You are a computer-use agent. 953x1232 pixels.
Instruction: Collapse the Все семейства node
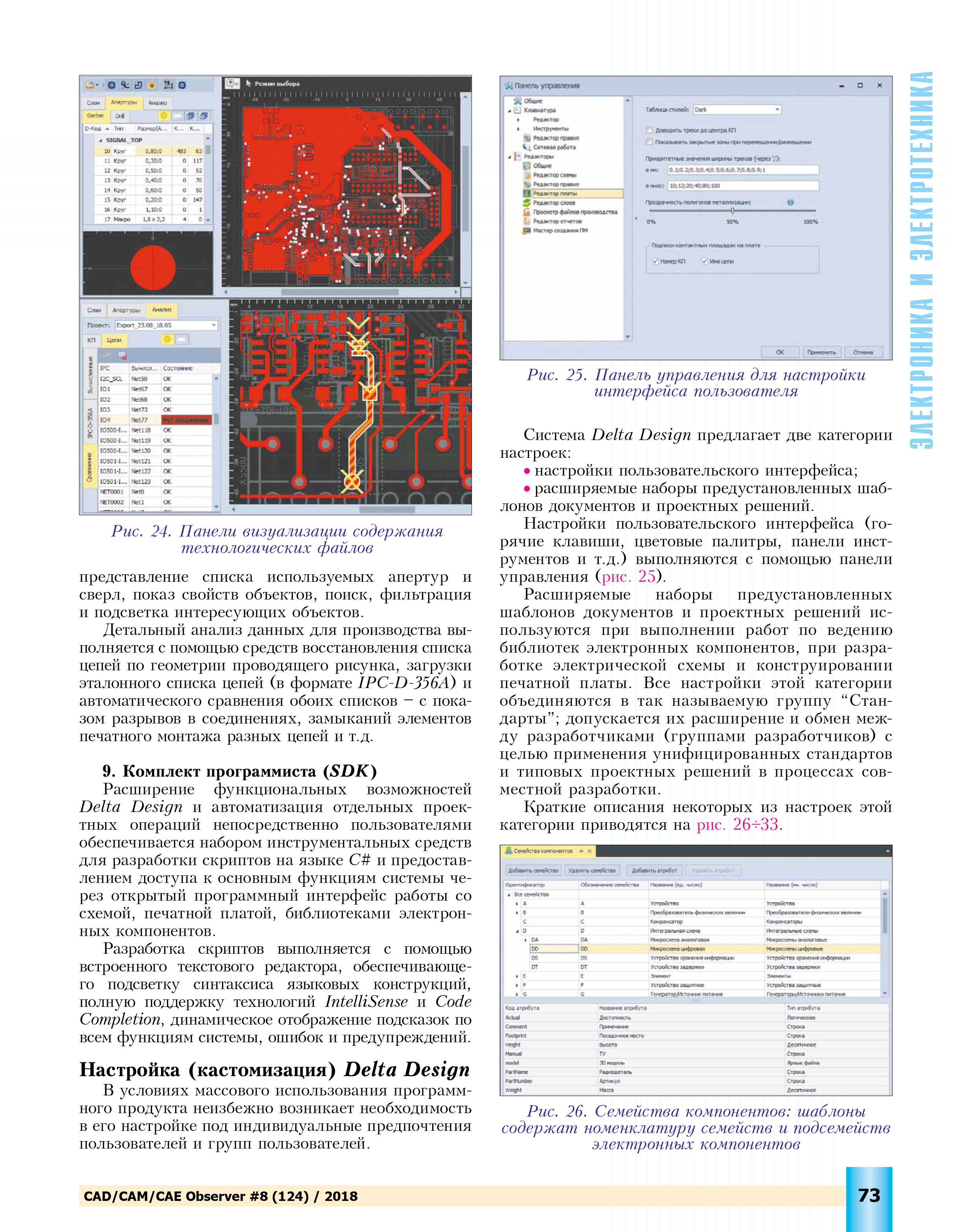point(508,895)
